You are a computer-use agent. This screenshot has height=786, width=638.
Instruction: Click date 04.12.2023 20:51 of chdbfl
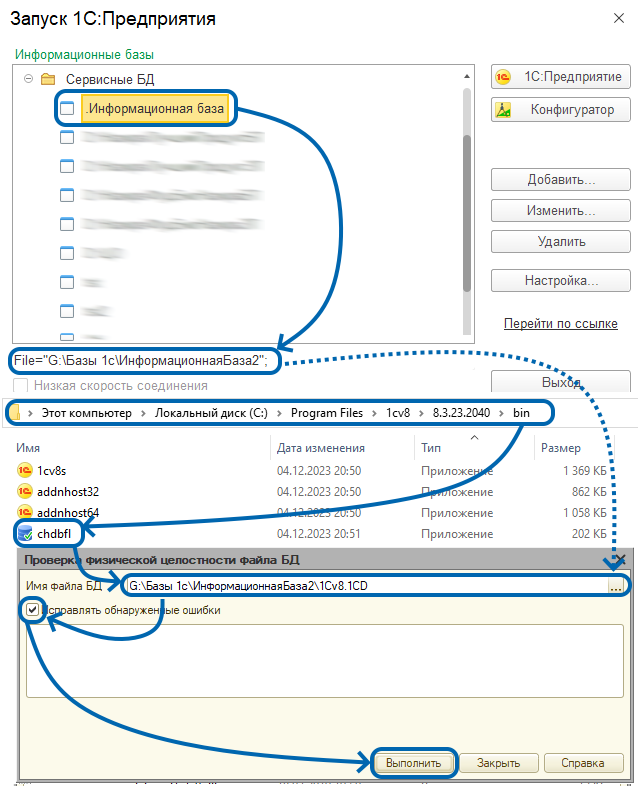pos(319,534)
